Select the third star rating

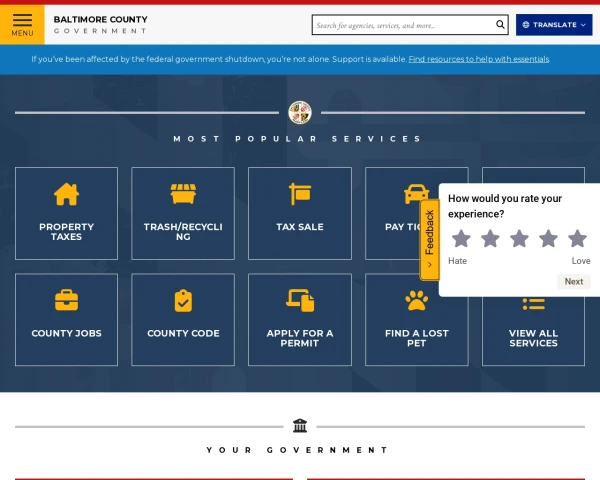(x=519, y=238)
